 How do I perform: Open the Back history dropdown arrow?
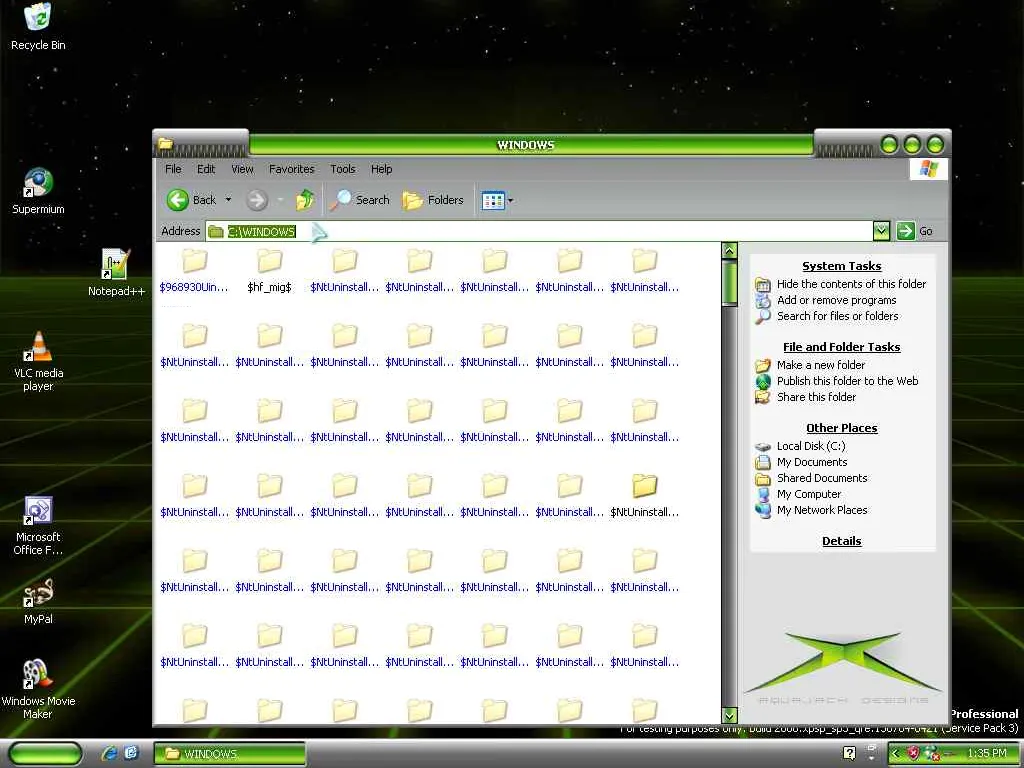click(228, 200)
